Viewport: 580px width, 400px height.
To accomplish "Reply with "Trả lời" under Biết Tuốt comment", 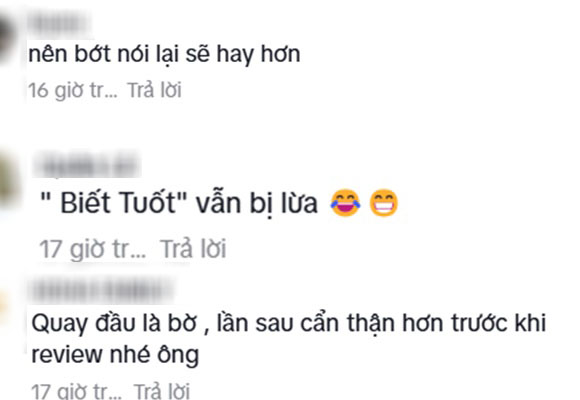I will (193, 248).
